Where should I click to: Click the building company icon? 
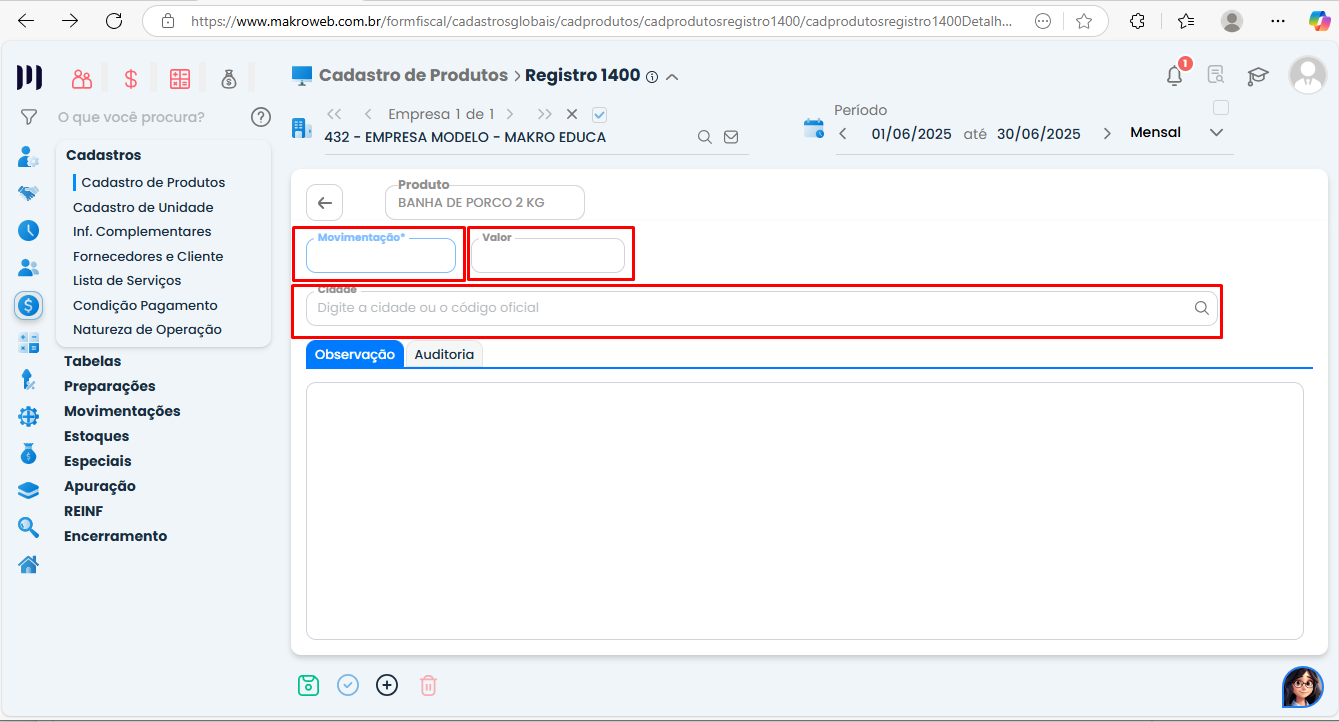coord(301,128)
